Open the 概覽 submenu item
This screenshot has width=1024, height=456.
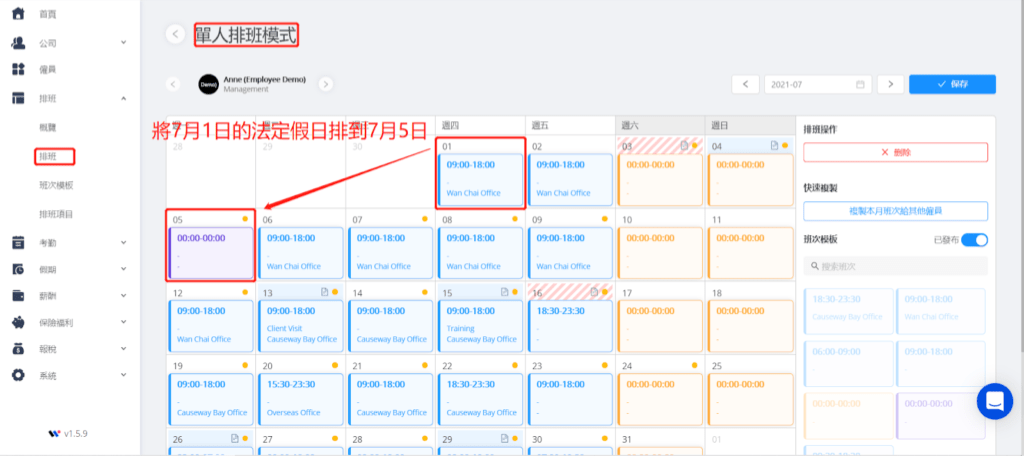point(47,127)
